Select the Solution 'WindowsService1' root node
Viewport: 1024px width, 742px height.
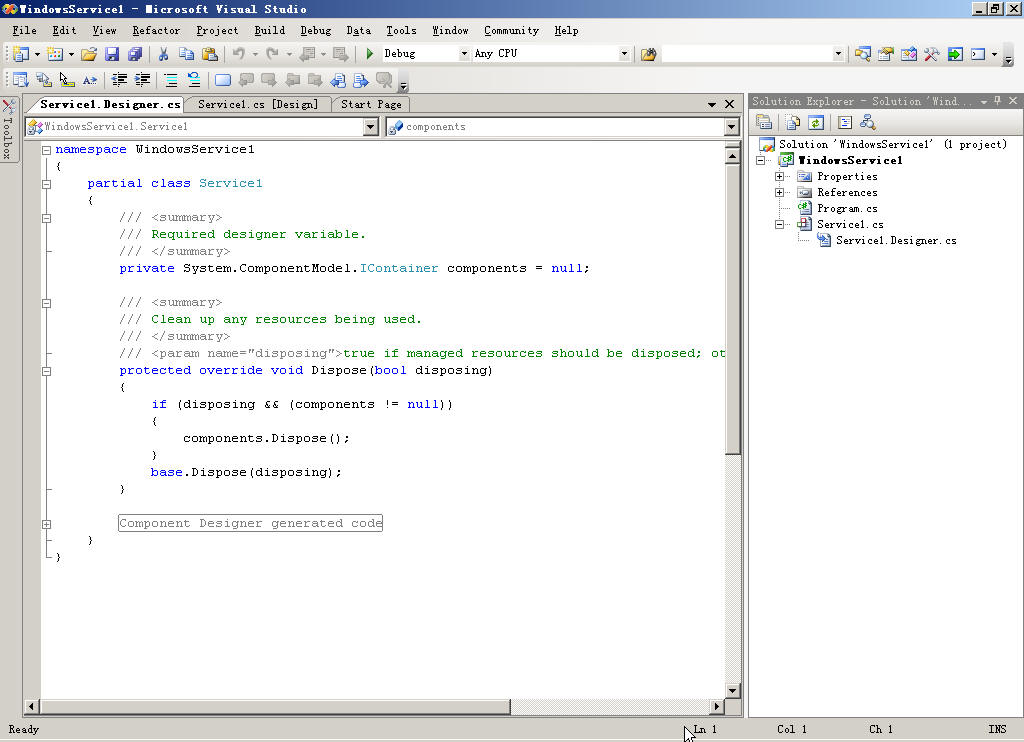[x=892, y=144]
